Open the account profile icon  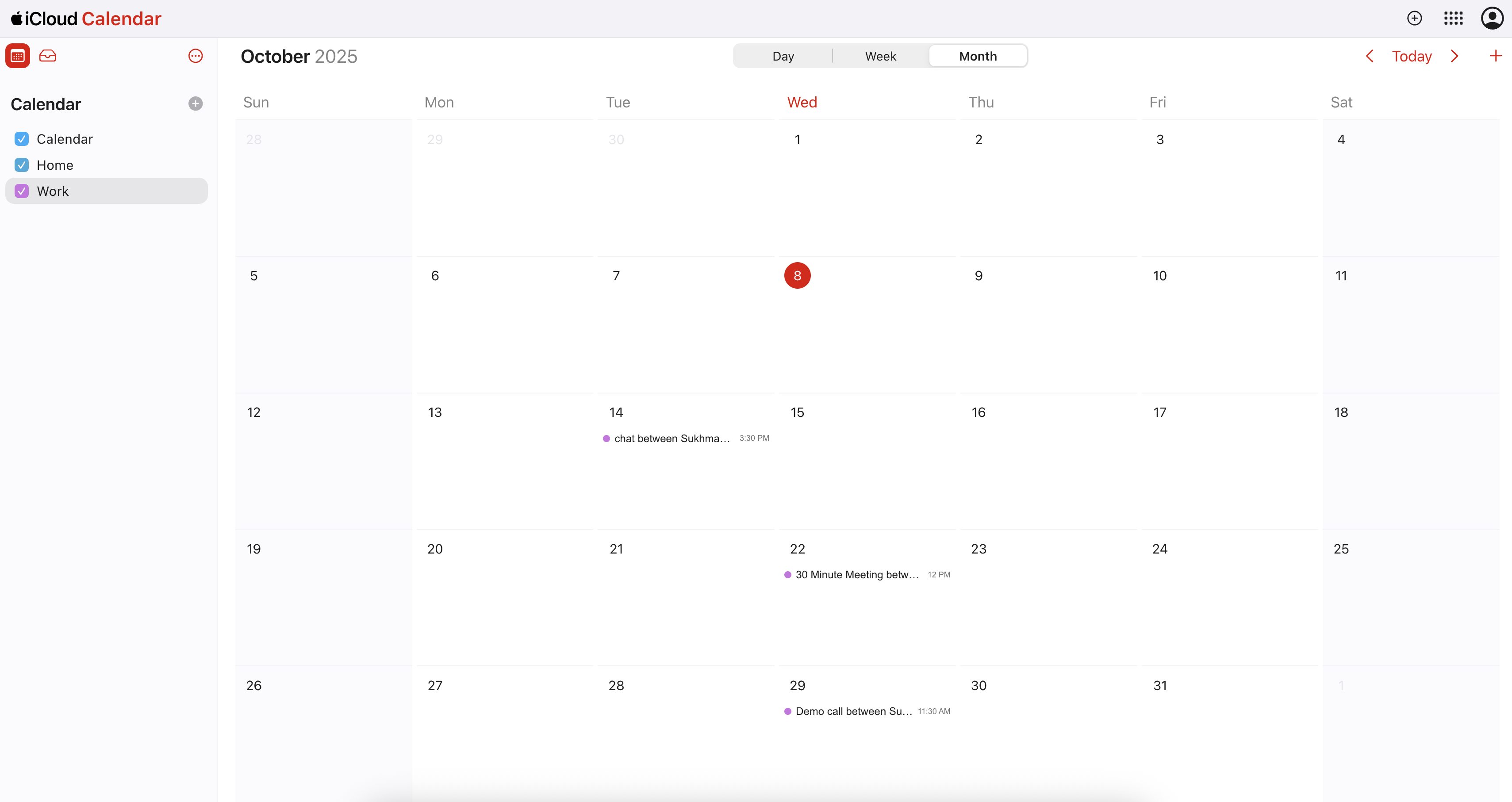(x=1493, y=18)
